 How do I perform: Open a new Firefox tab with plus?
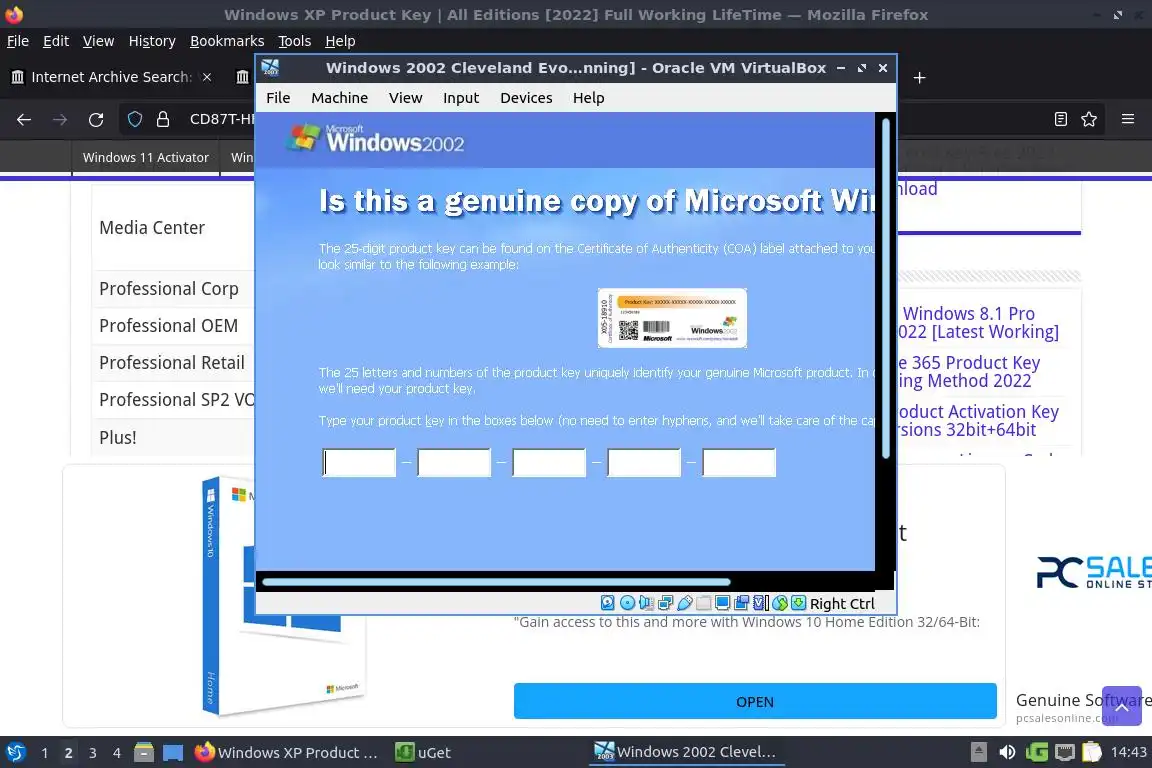click(919, 77)
